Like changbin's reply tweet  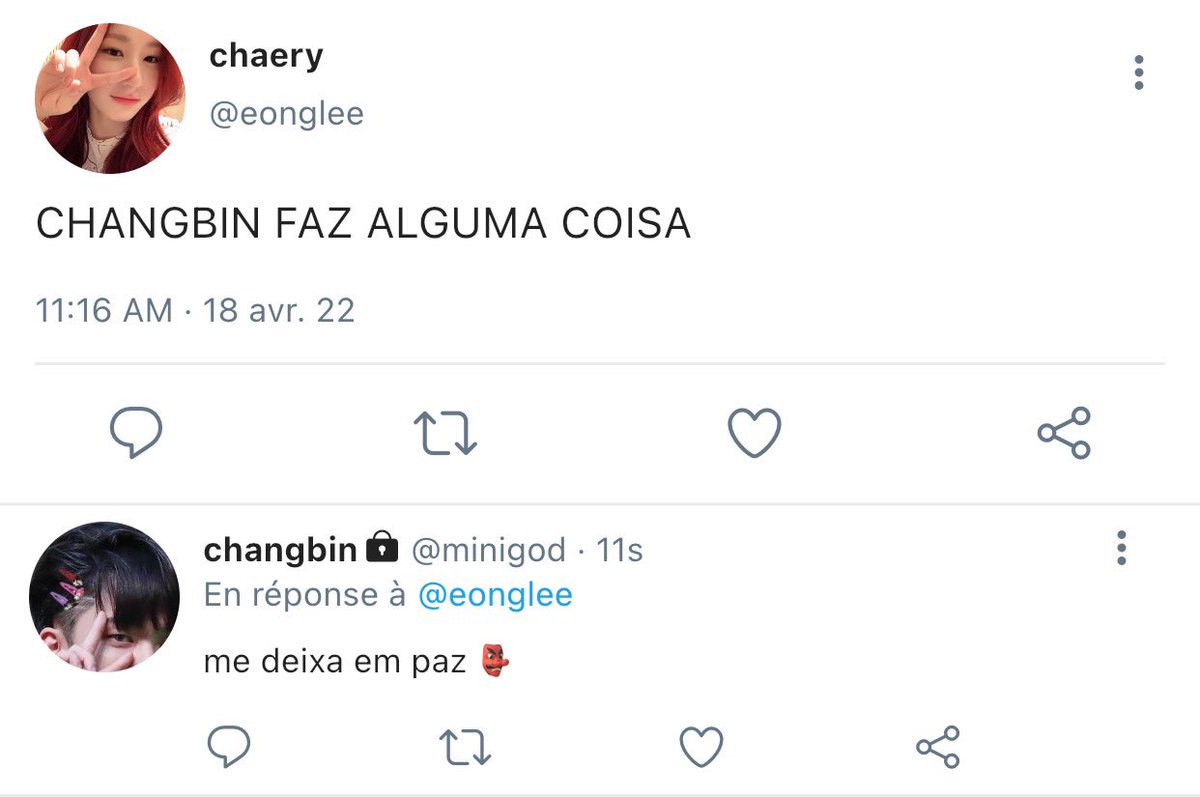click(x=701, y=746)
